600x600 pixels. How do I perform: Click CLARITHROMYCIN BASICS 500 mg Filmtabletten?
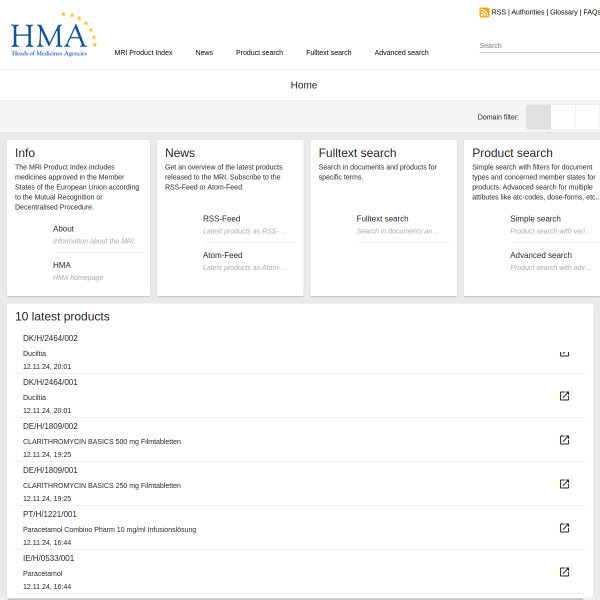tap(102, 442)
